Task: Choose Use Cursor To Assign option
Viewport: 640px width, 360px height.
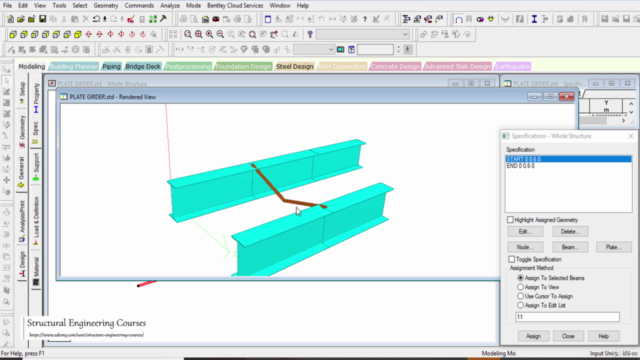Action: click(520, 296)
